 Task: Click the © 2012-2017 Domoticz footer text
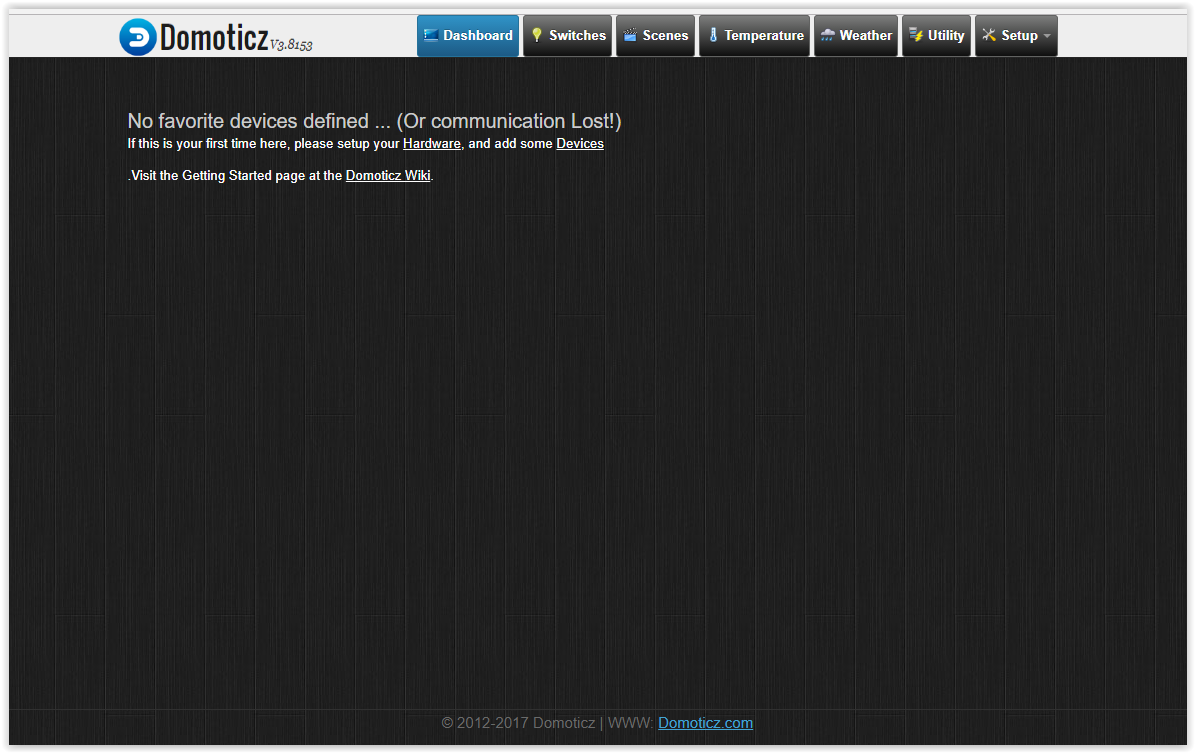pos(518,723)
